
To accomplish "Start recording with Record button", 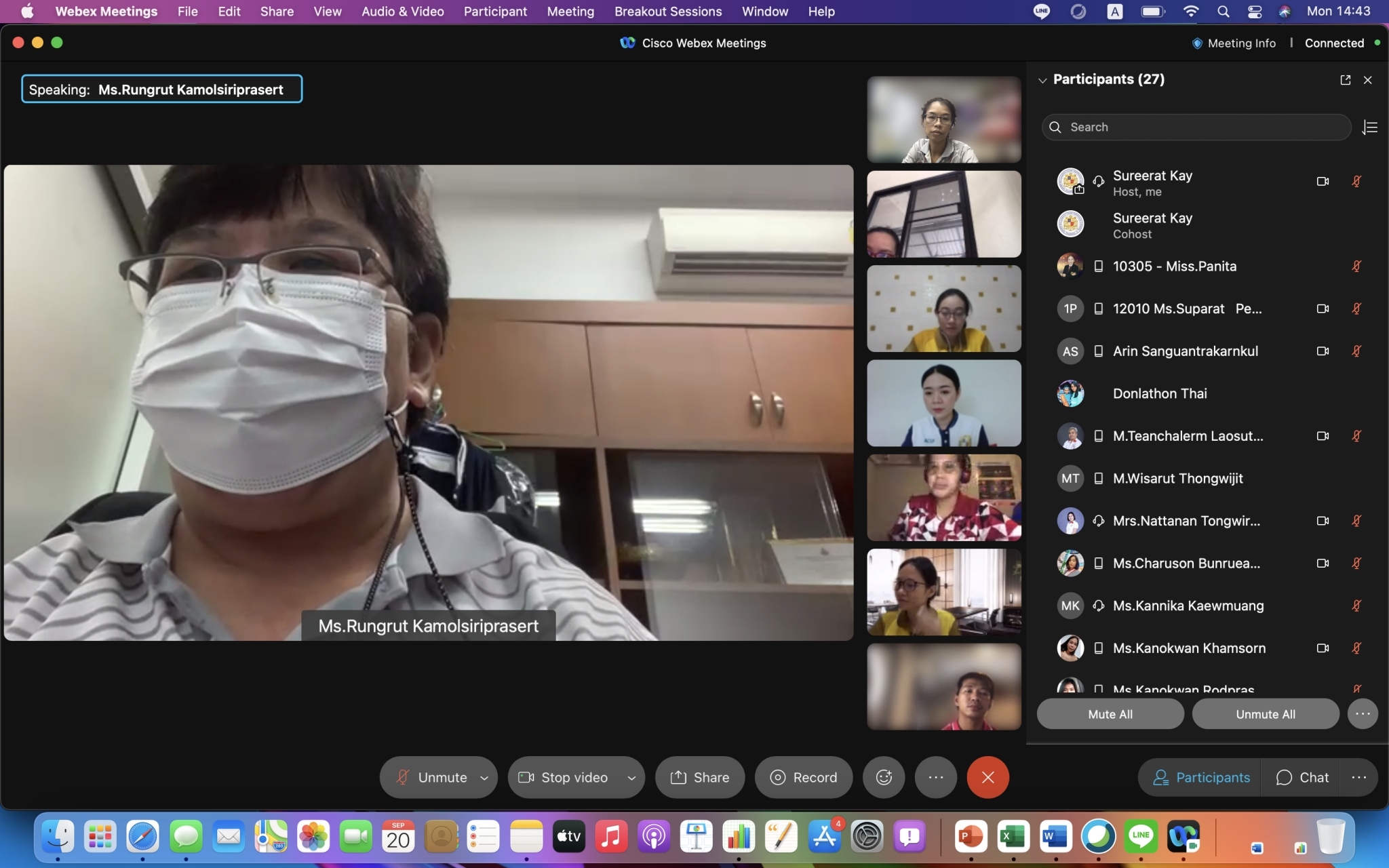I will [x=804, y=777].
